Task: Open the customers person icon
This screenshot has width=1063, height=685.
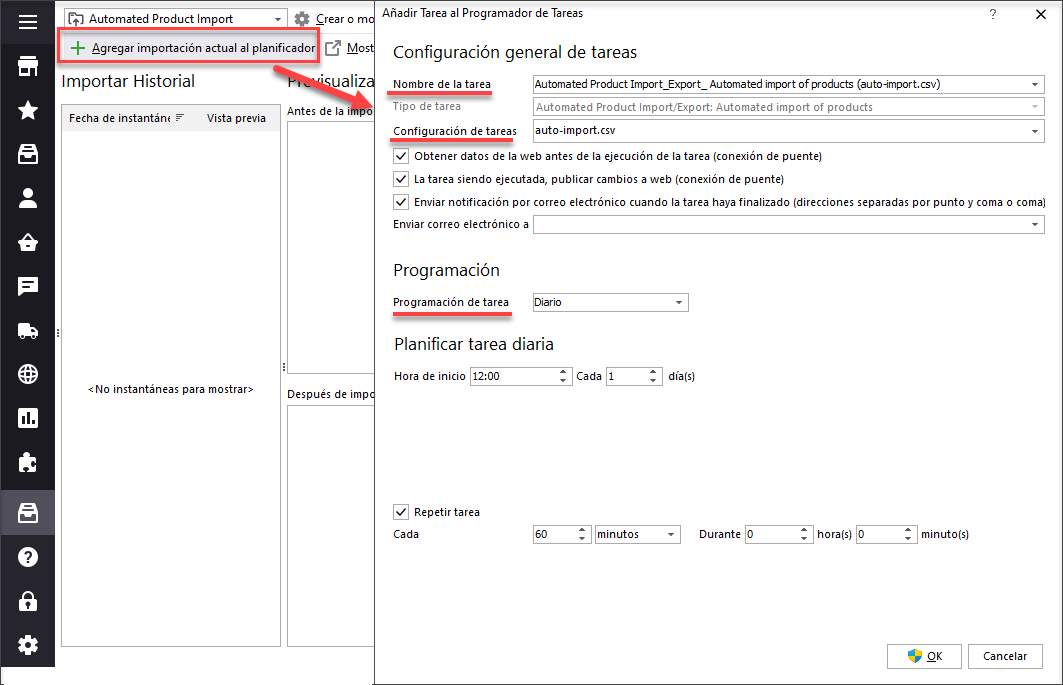Action: click(28, 198)
